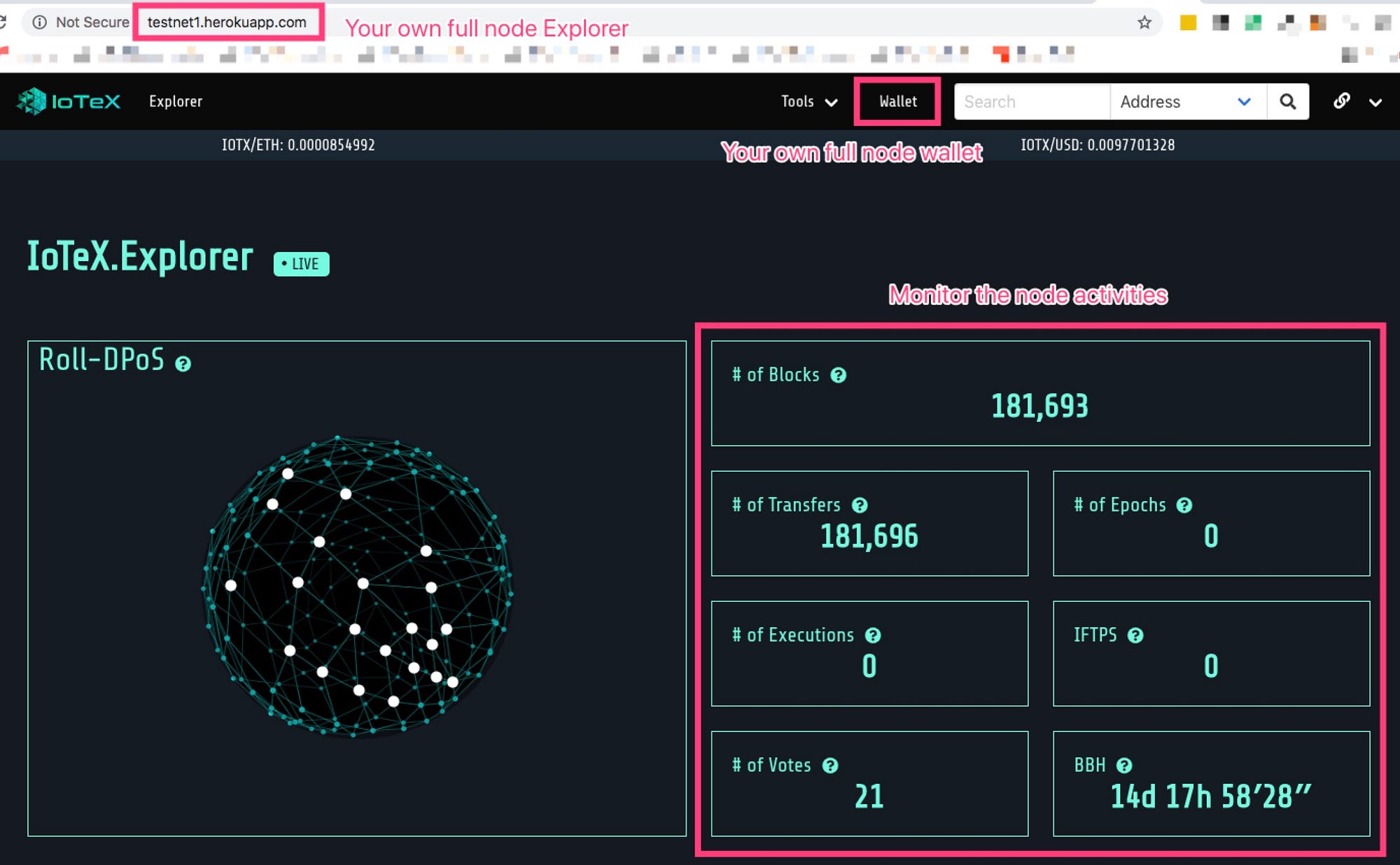Click the Not Secure label
The width and height of the screenshot is (1400, 865).
click(92, 22)
